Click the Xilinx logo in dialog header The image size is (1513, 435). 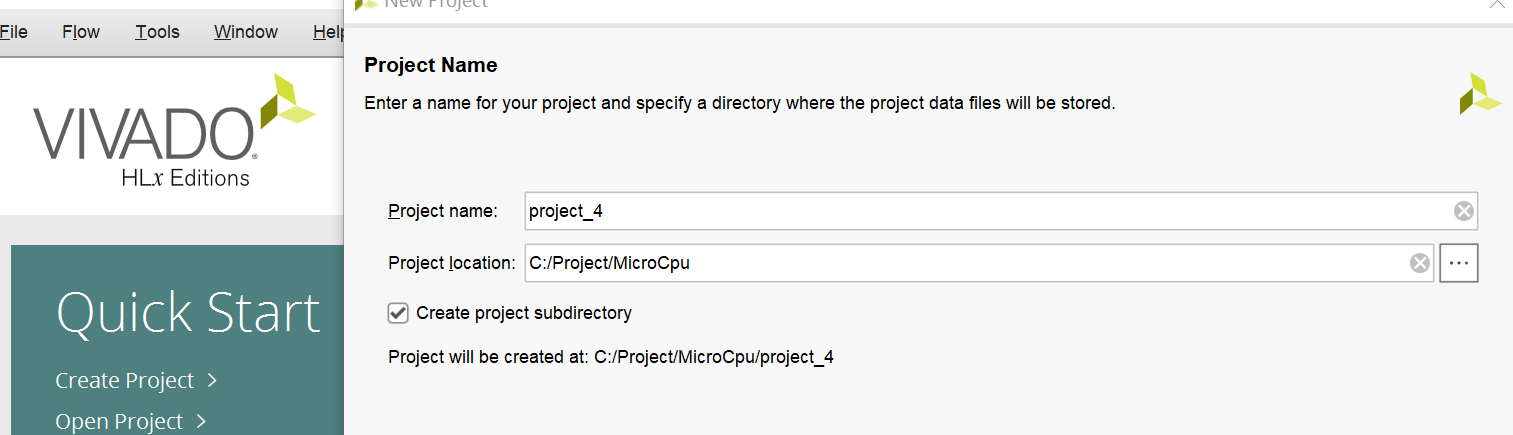coord(1479,93)
